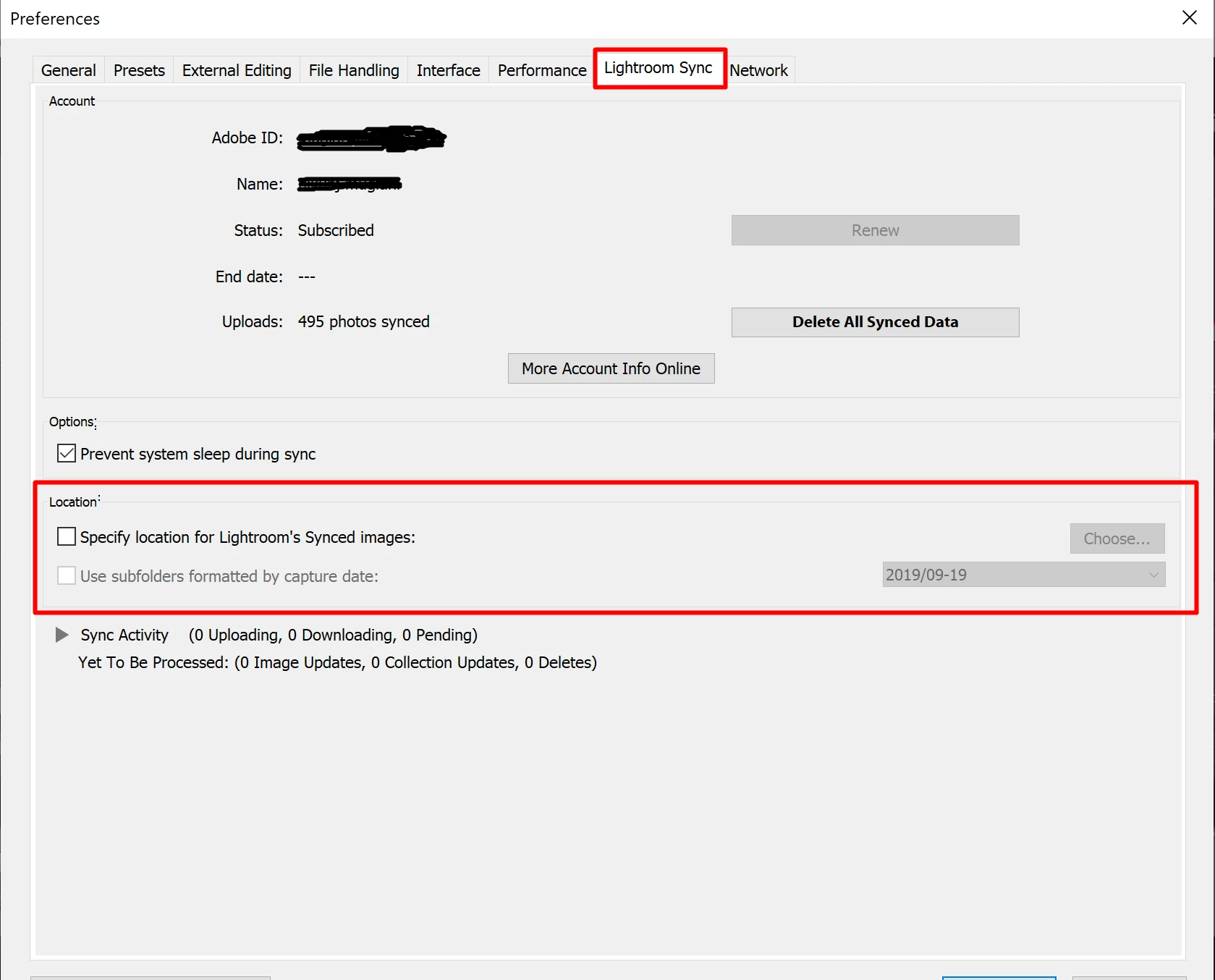Click Delete All Synced Data
This screenshot has width=1215, height=980.
pos(875,322)
